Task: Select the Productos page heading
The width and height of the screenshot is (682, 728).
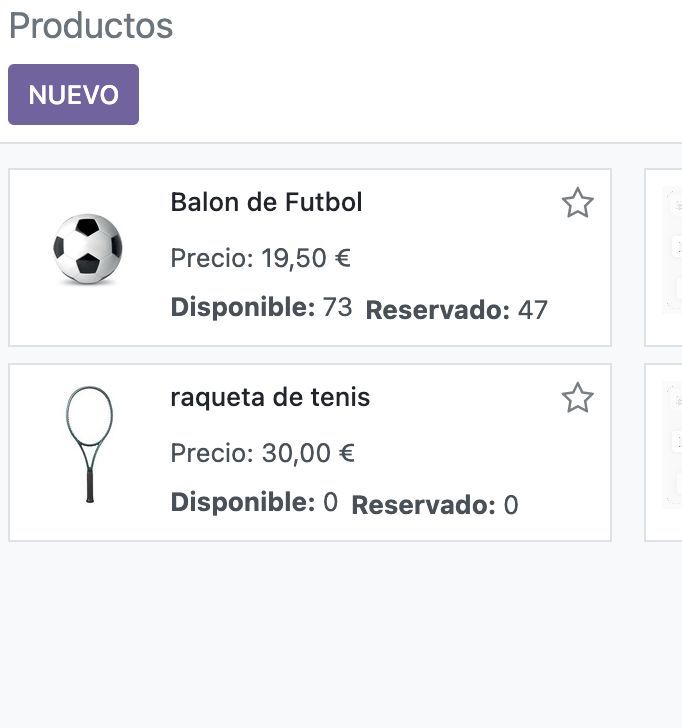Action: pyautogui.click(x=91, y=26)
